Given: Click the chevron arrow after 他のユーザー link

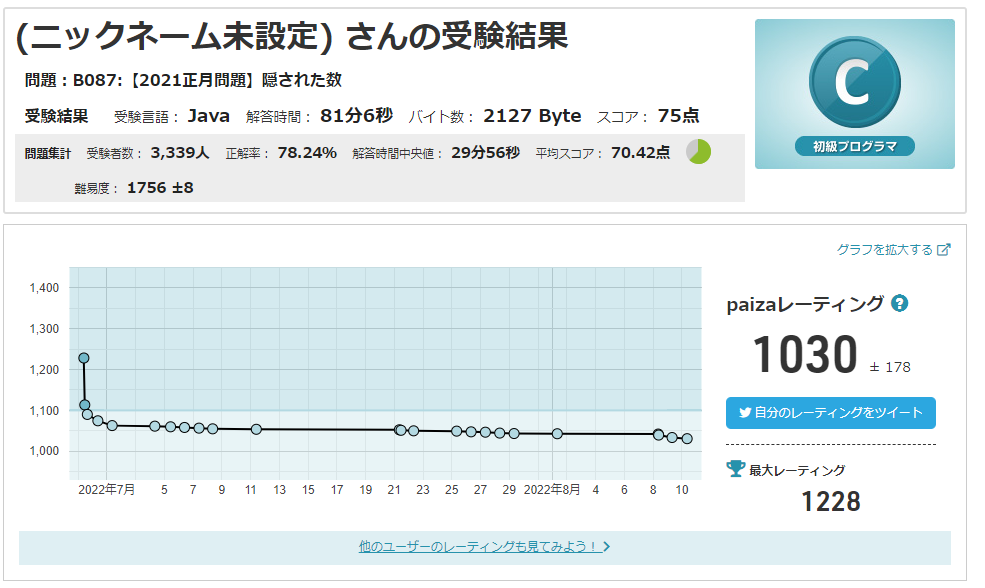Looking at the screenshot, I should [606, 547].
